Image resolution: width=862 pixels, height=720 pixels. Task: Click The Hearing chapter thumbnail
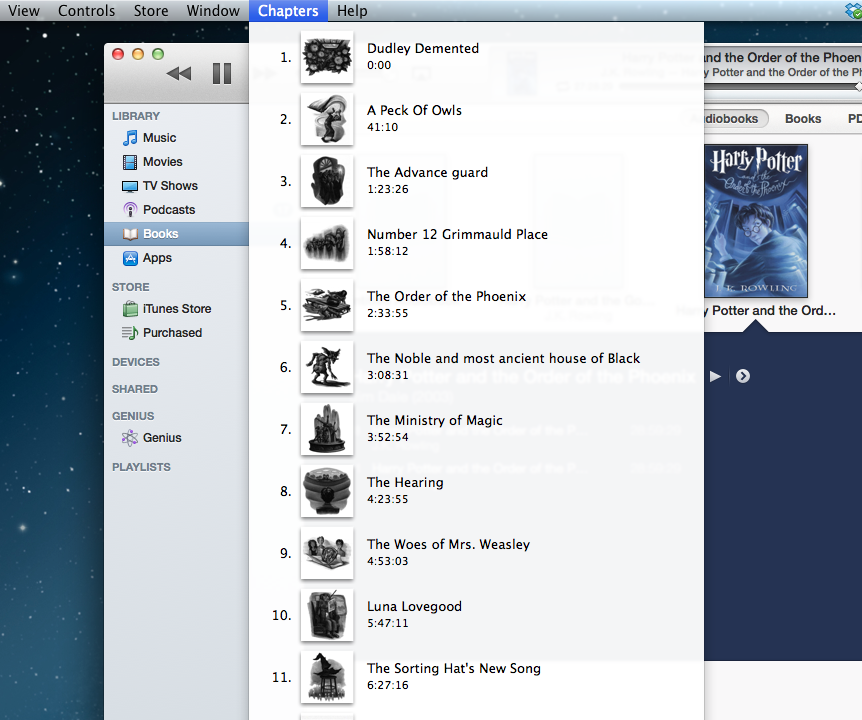tap(327, 491)
